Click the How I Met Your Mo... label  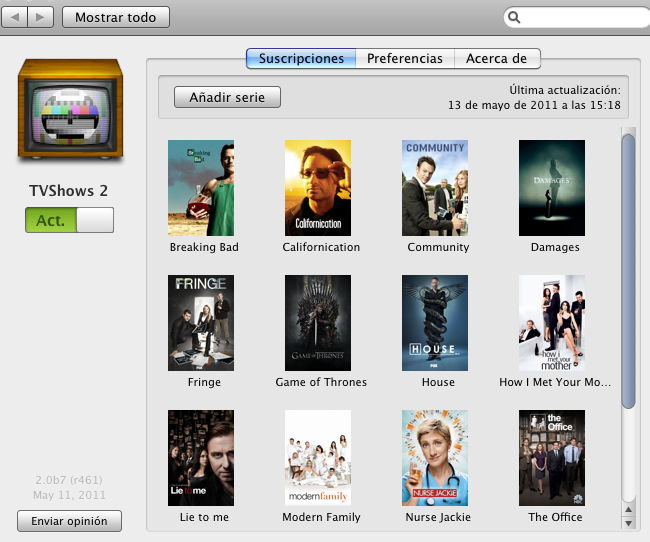[555, 382]
